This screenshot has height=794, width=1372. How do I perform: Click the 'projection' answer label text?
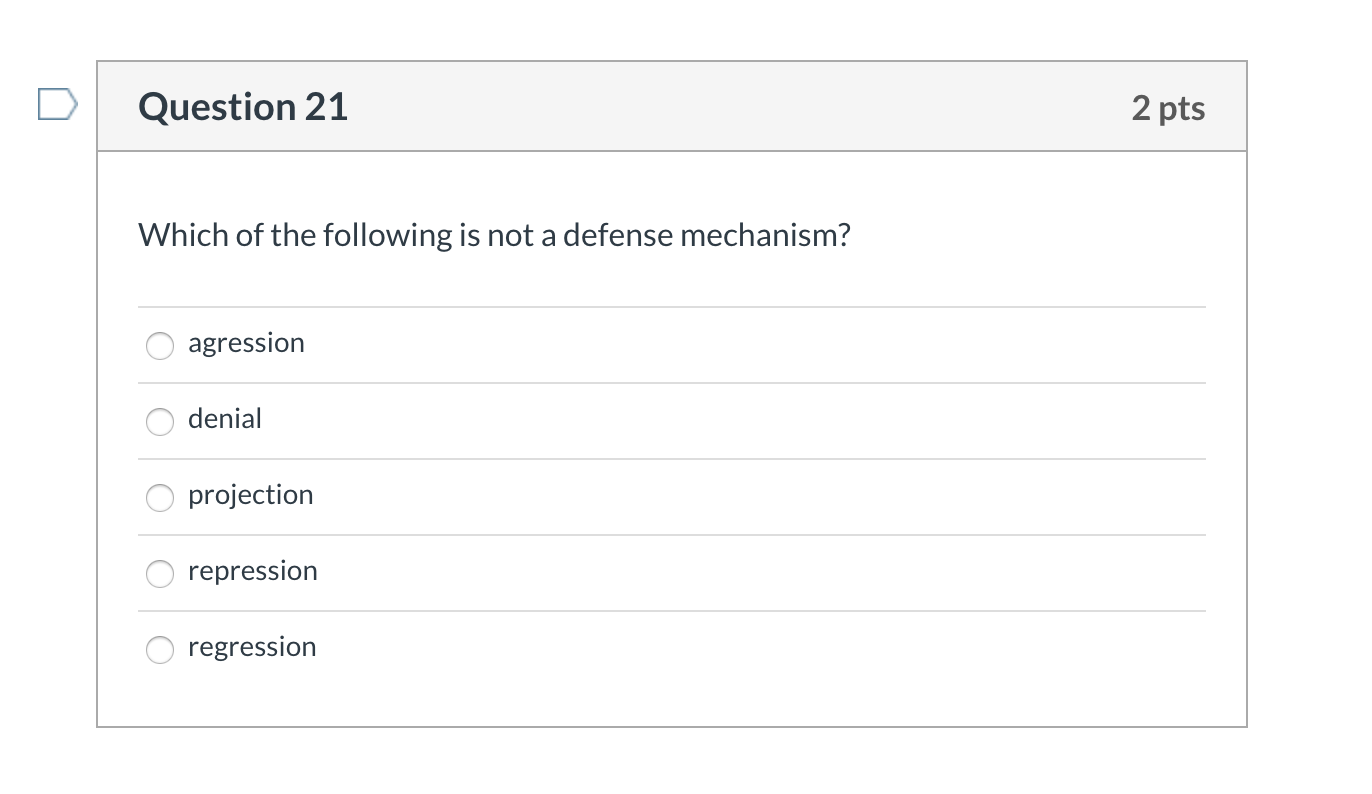coord(250,495)
